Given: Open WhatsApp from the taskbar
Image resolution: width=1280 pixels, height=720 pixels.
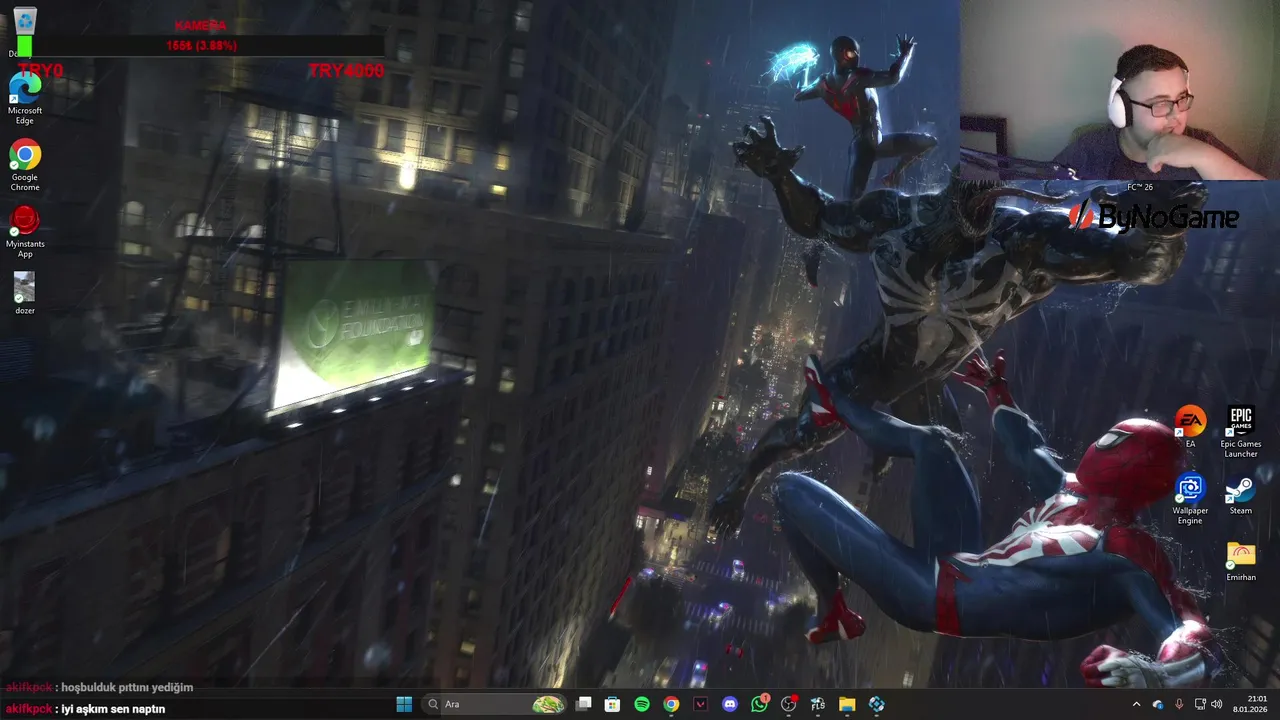Looking at the screenshot, I should [x=759, y=704].
